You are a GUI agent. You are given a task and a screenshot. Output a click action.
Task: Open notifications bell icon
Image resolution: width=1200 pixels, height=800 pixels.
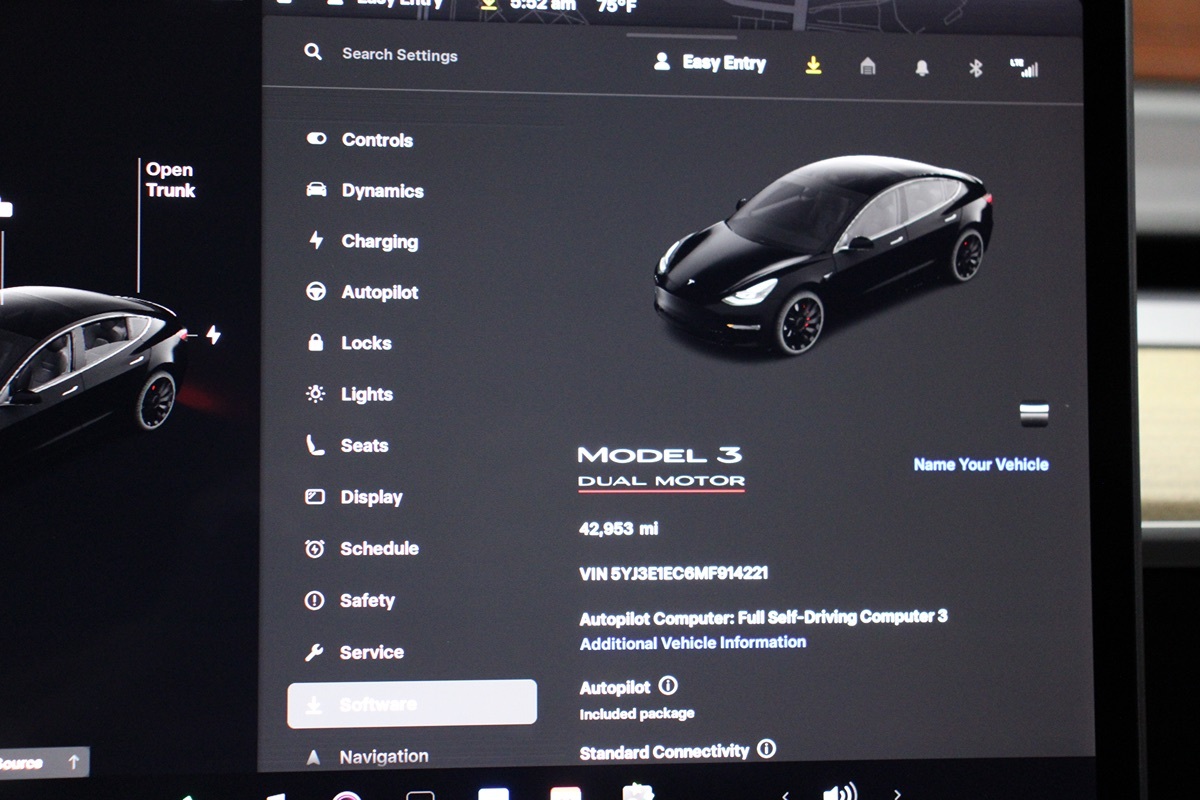pyautogui.click(x=922, y=67)
